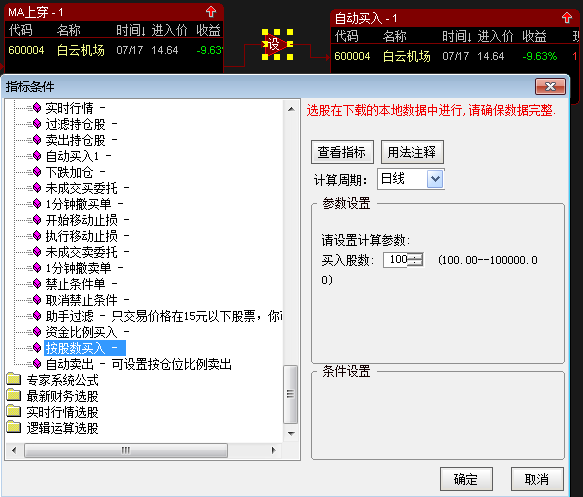
Task: Click the 用法注释 button
Action: pyautogui.click(x=412, y=152)
